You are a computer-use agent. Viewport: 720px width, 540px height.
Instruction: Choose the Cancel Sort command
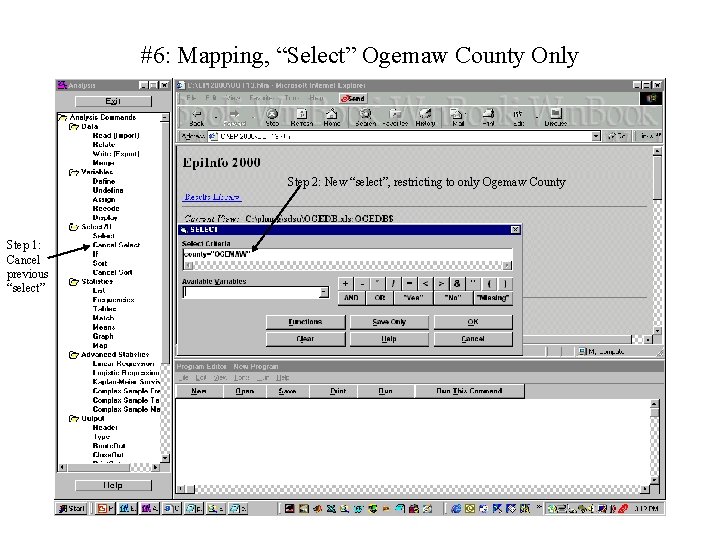[x=112, y=272]
